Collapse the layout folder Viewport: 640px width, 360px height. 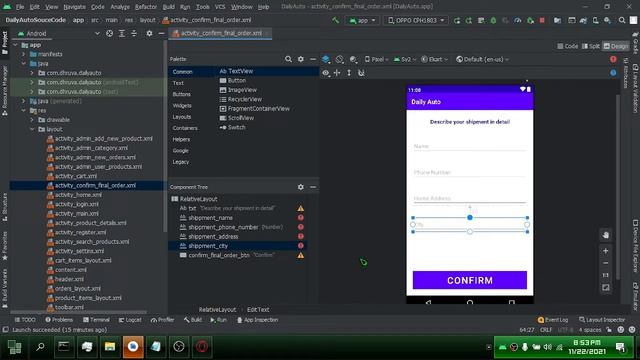[x=32, y=129]
